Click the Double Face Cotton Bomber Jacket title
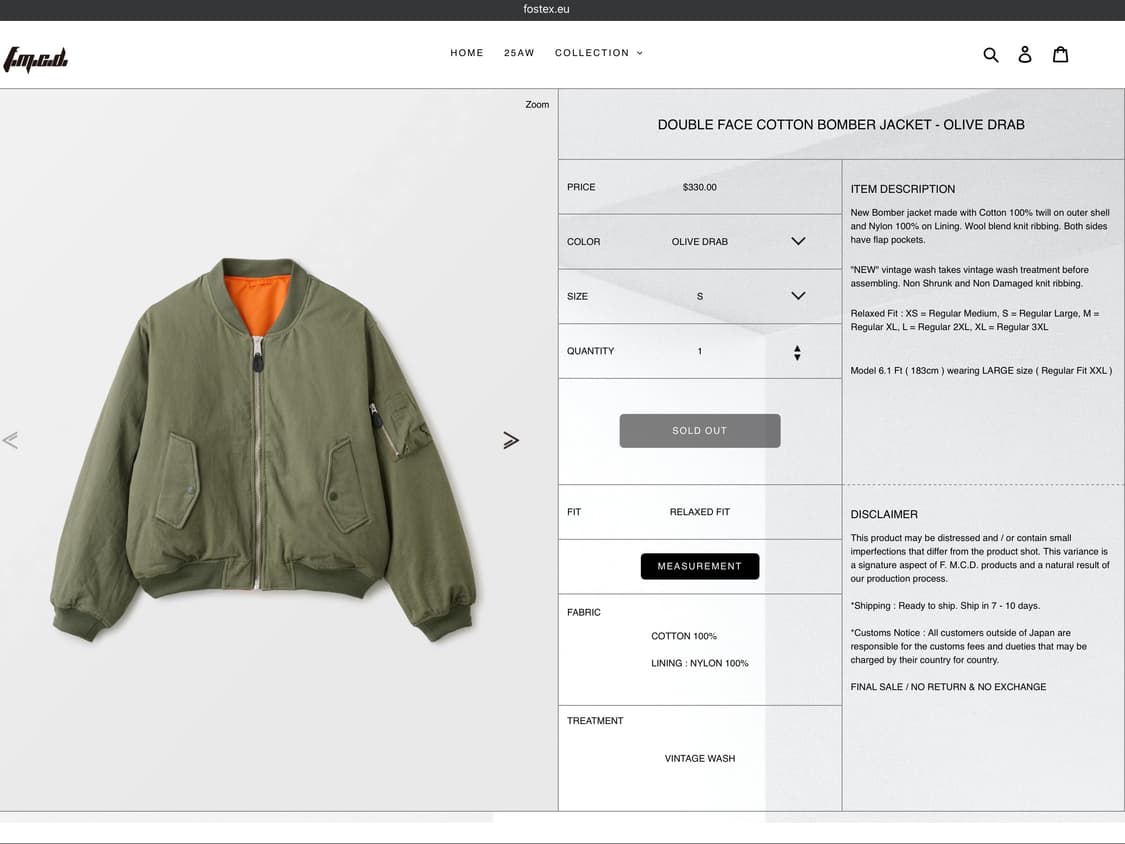Viewport: 1125px width, 844px height. click(840, 125)
